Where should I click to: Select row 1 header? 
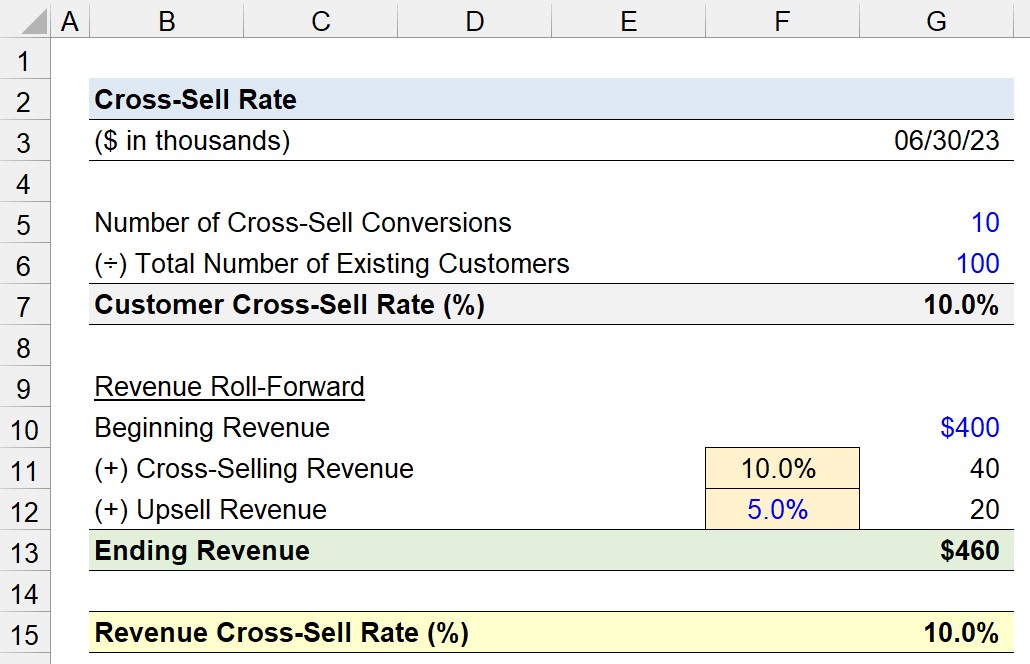point(25,60)
